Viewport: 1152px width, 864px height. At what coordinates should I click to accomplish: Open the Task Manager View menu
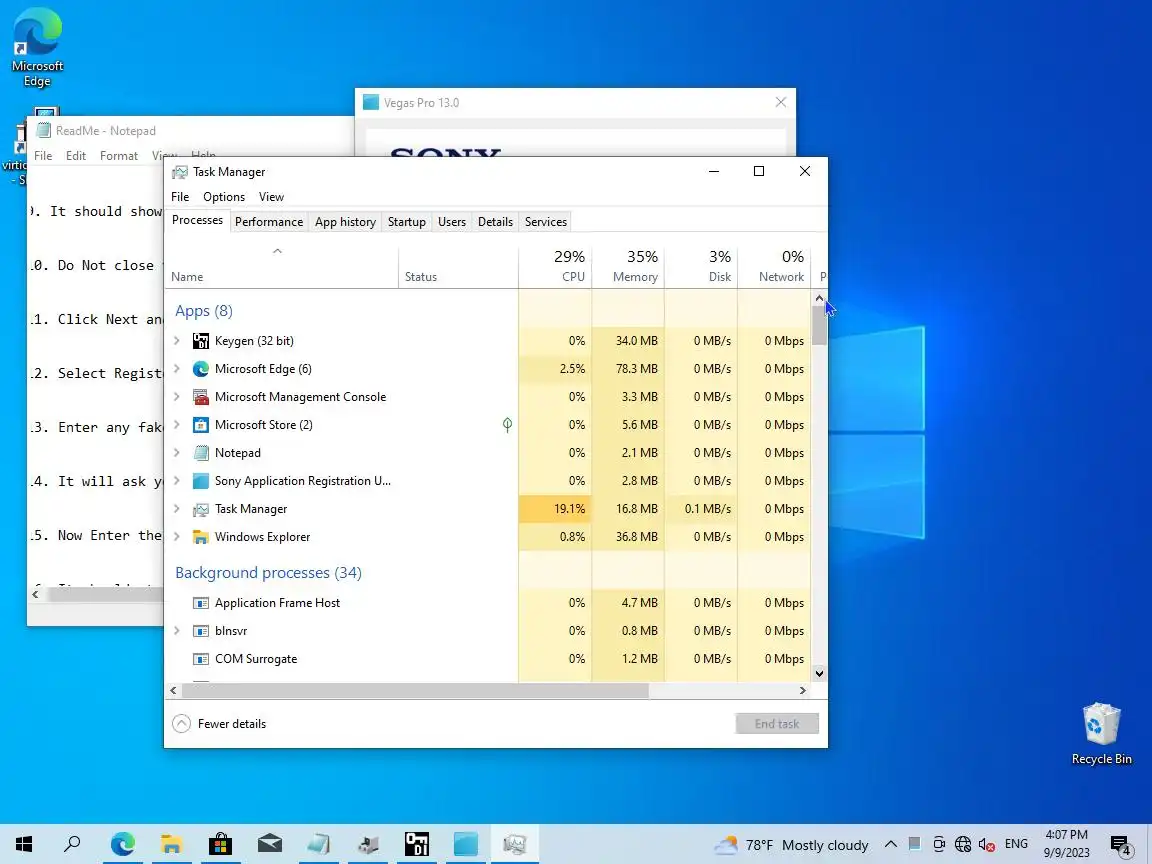[x=271, y=197]
